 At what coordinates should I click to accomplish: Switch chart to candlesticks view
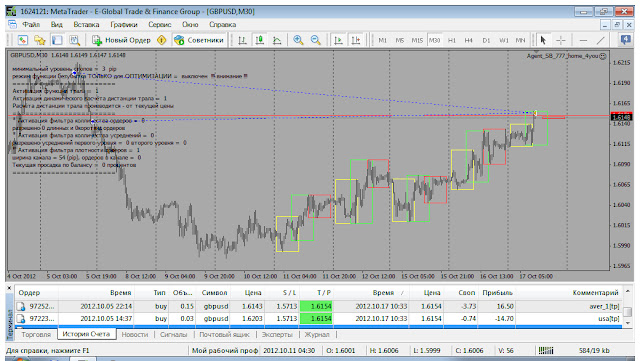click(x=260, y=40)
